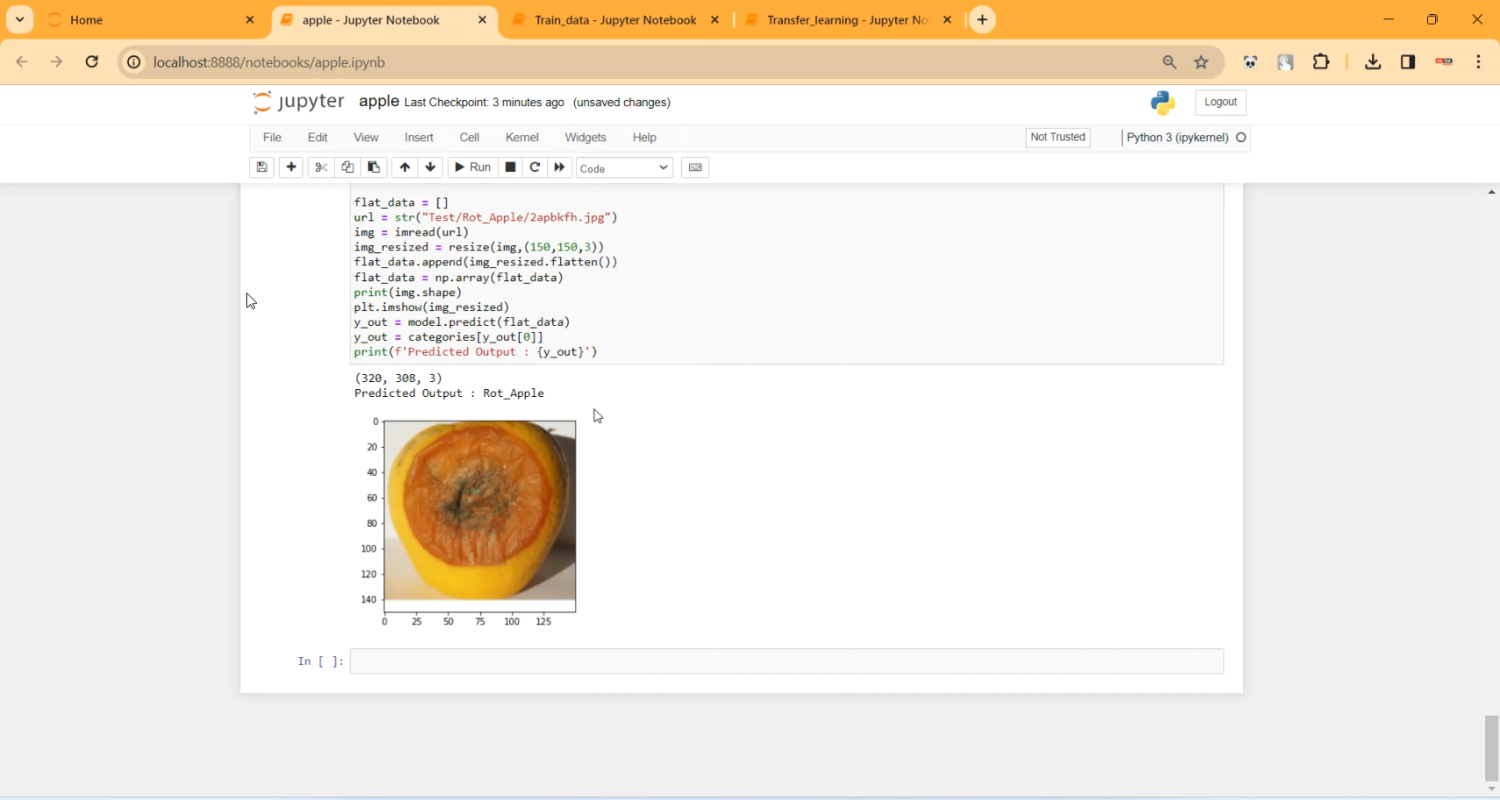Open the cell type Code dropdown
Screen dimensions: 1500x800
tap(624, 168)
